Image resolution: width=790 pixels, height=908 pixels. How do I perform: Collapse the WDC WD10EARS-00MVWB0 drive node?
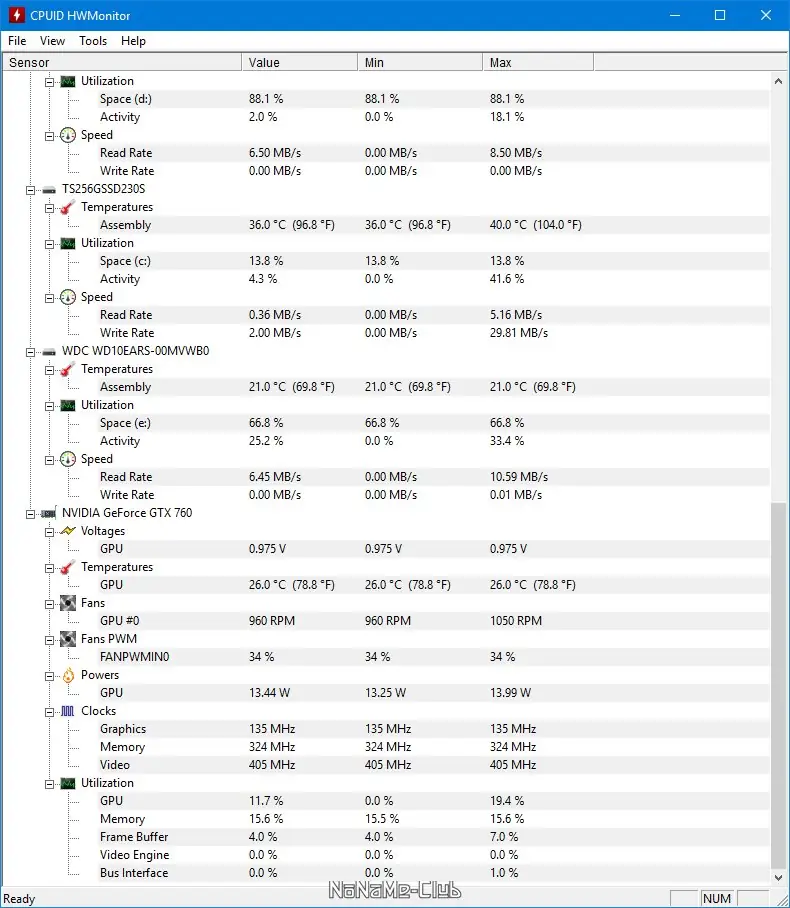click(x=30, y=351)
